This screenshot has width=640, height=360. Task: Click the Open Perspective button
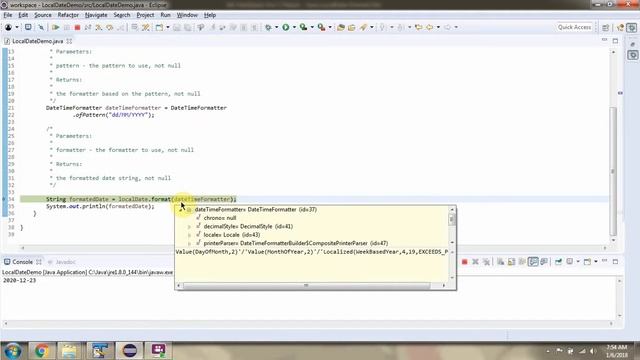[606, 27]
